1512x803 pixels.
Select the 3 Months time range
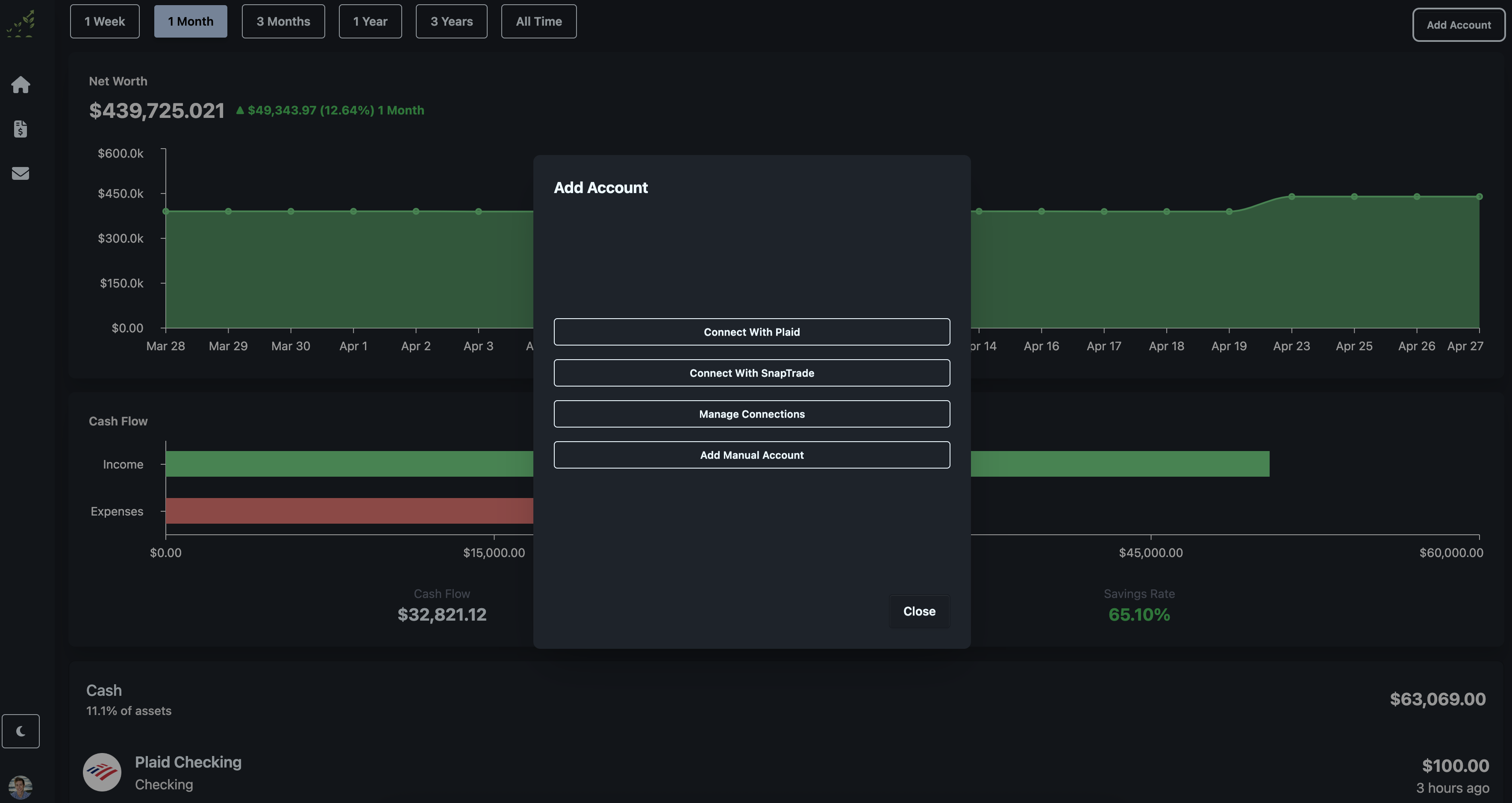(x=283, y=21)
